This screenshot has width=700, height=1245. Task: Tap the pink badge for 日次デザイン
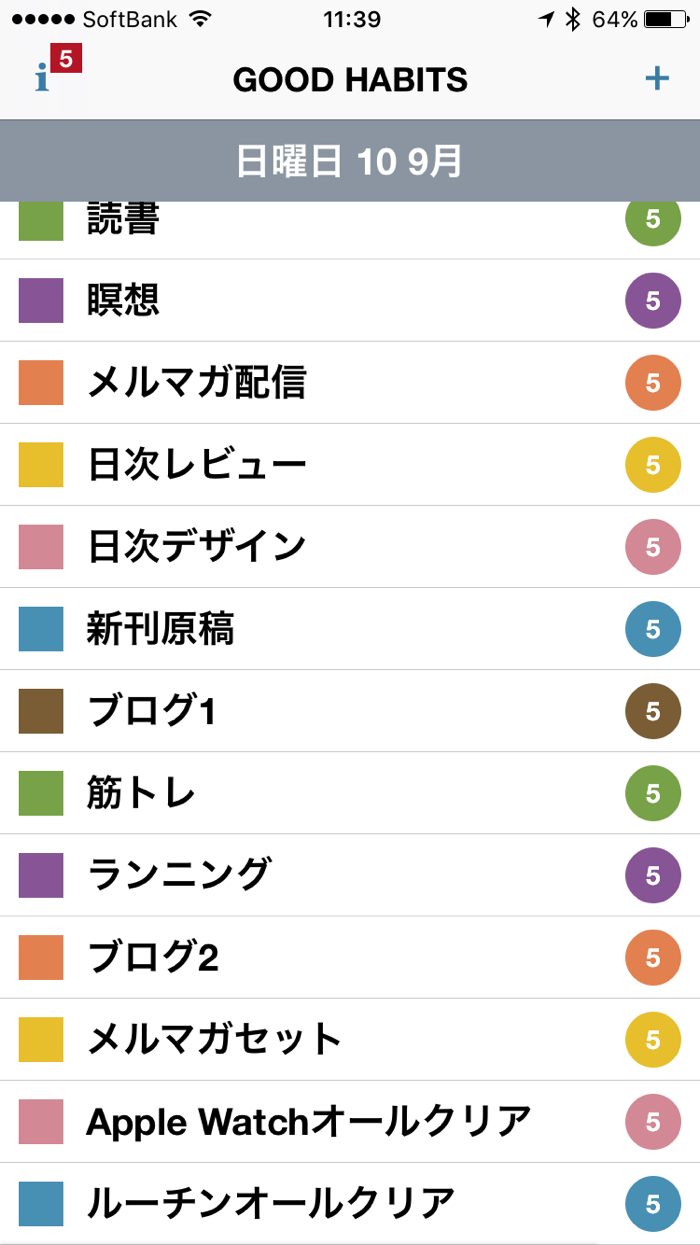tap(652, 547)
